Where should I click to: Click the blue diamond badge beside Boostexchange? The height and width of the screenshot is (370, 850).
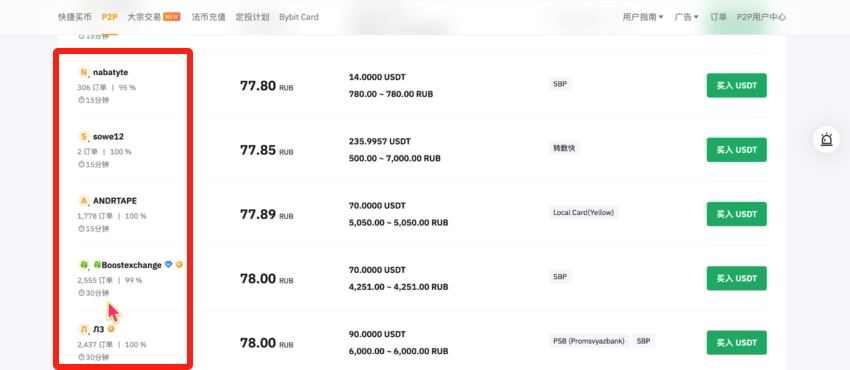click(x=169, y=265)
